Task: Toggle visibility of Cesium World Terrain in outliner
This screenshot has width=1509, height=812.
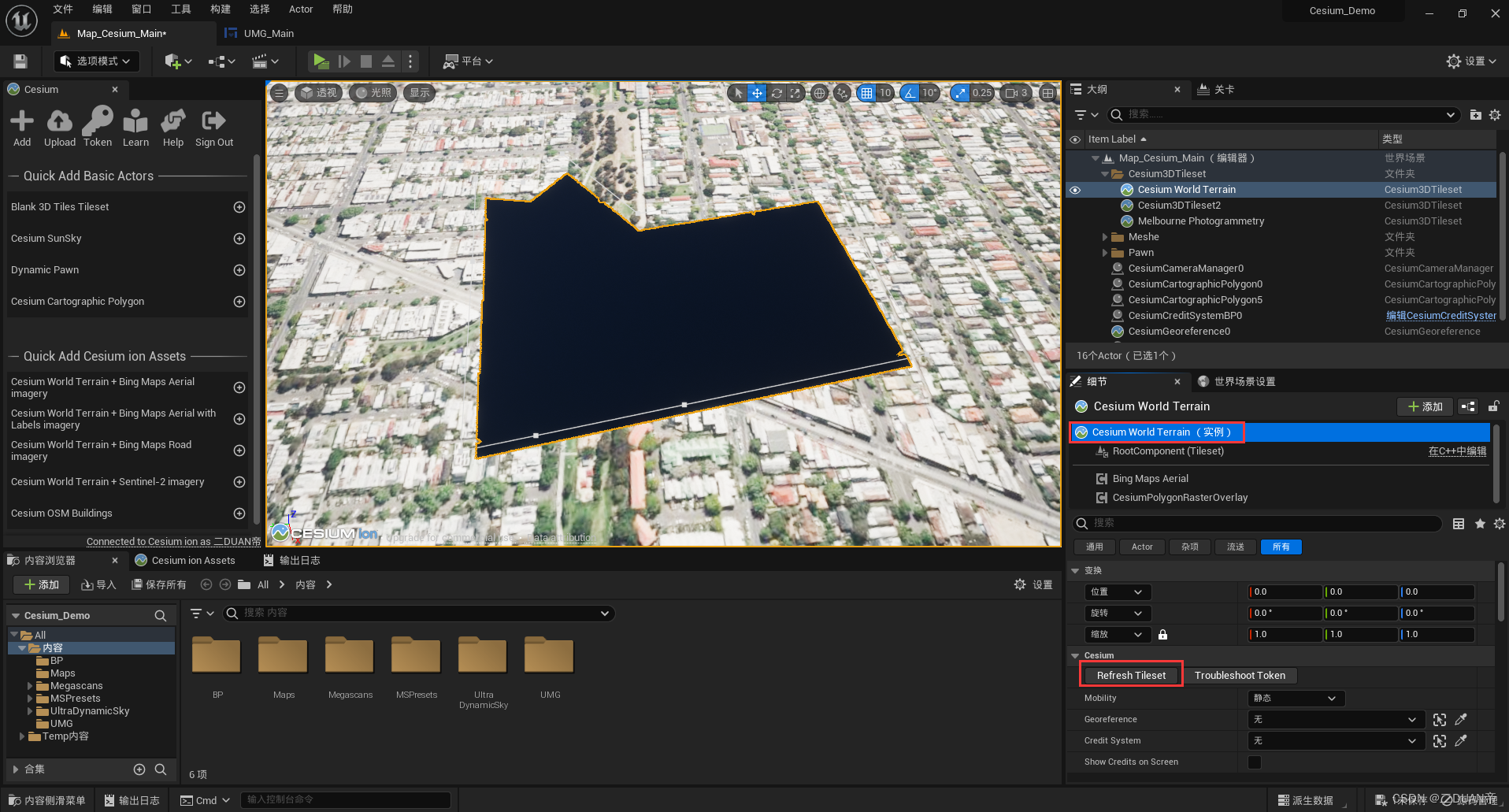Action: tap(1075, 189)
